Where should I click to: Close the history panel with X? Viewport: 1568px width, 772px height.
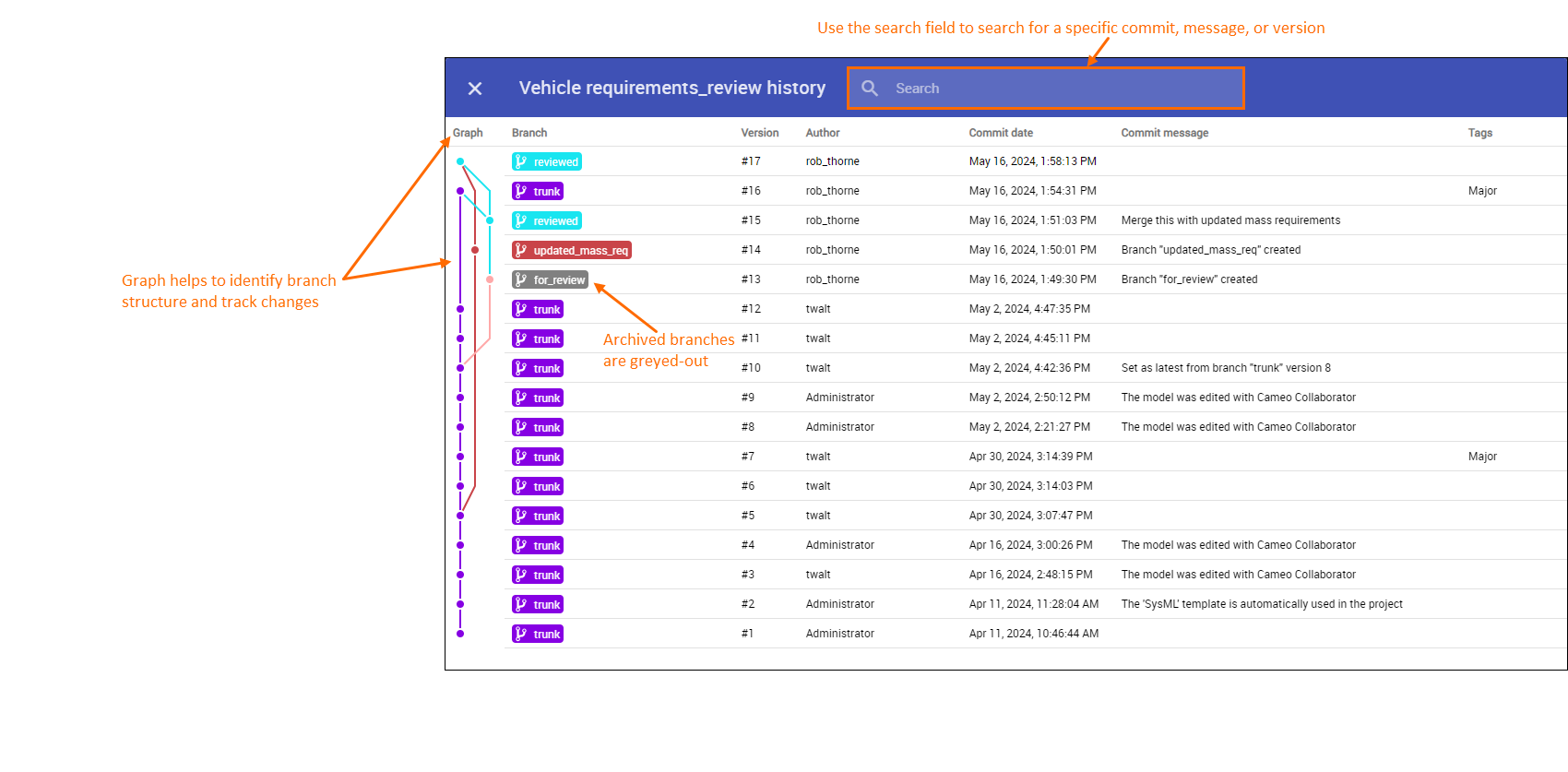[x=475, y=89]
